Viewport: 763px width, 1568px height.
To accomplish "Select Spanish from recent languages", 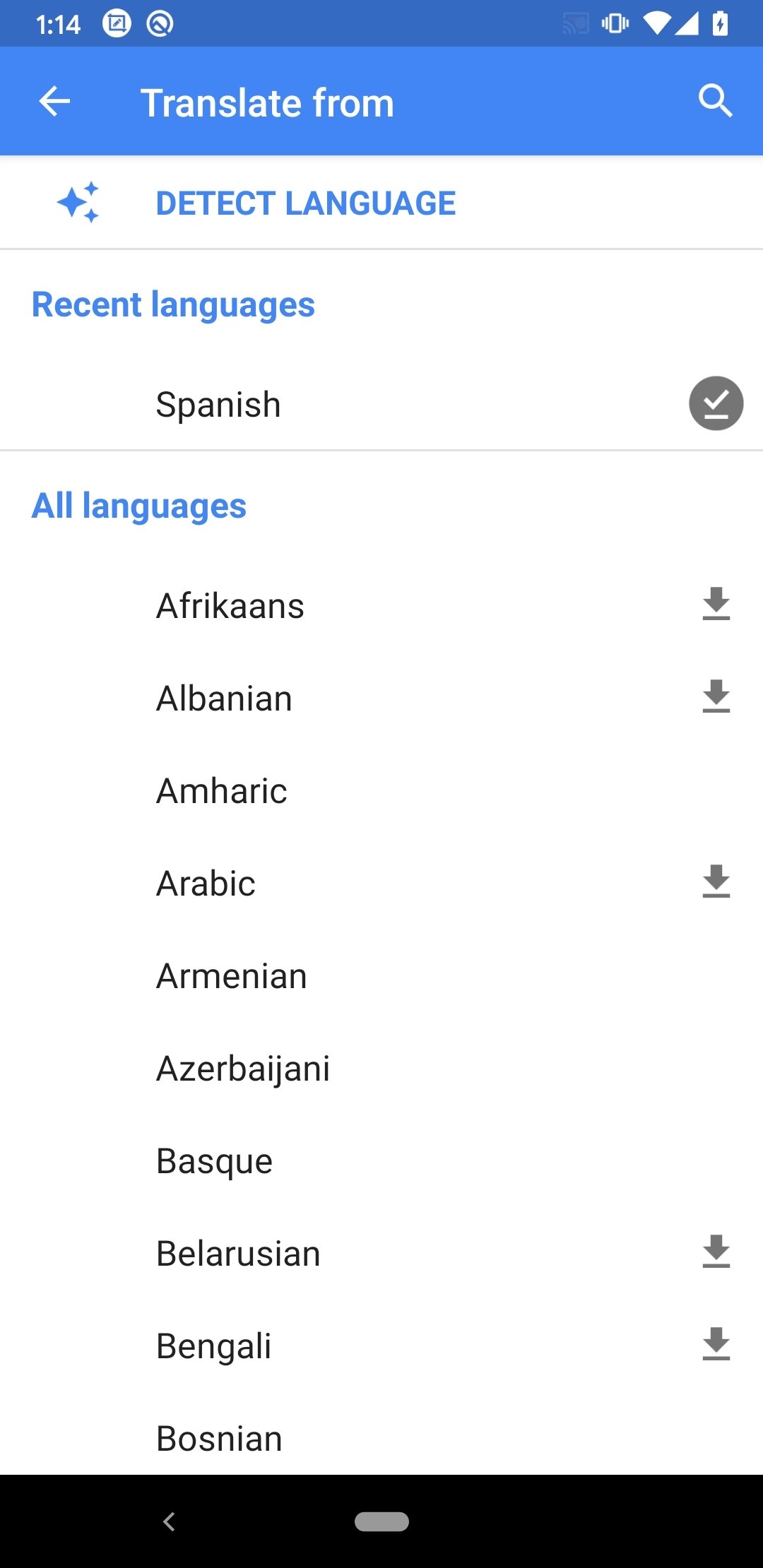I will tap(218, 405).
